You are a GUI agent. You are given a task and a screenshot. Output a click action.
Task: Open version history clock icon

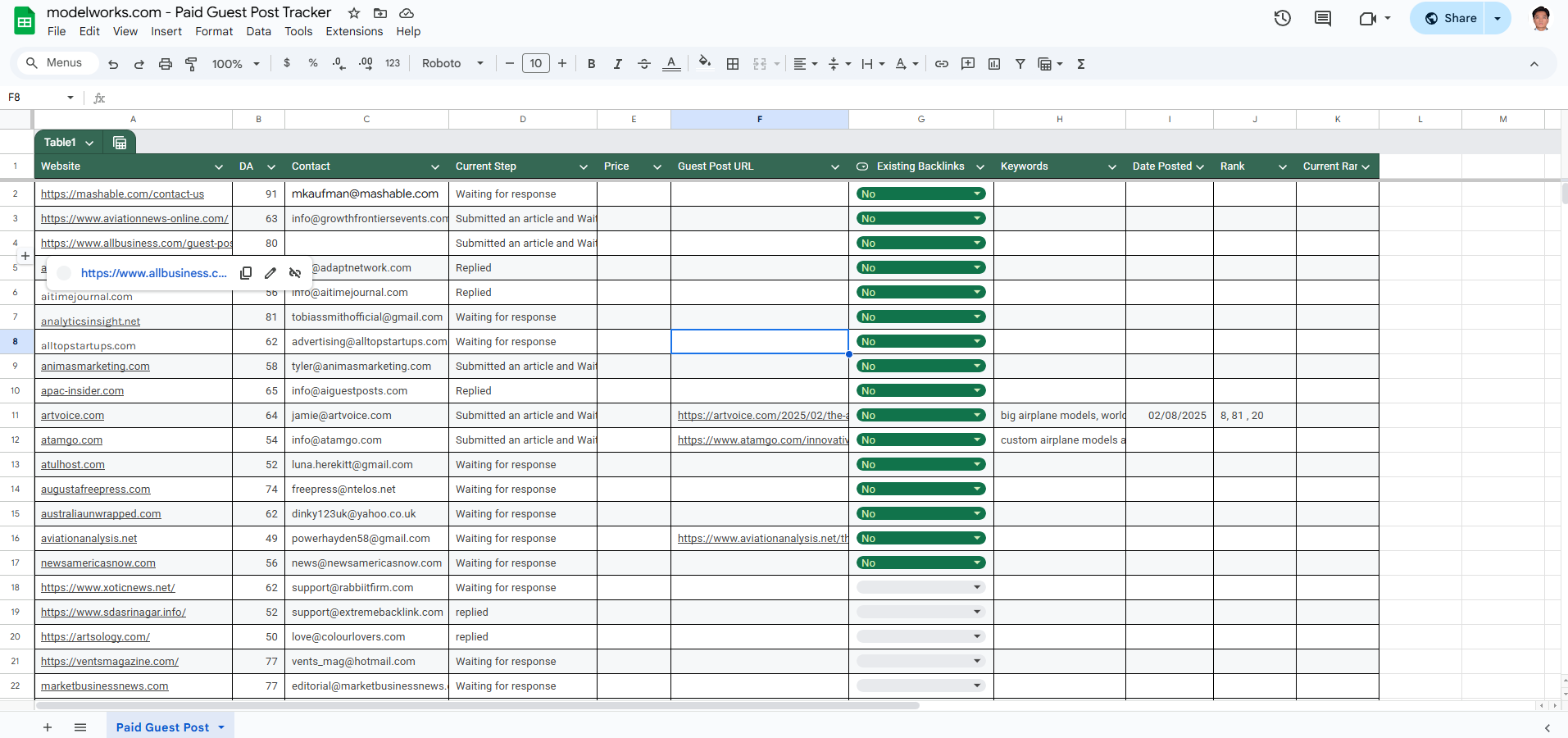pyautogui.click(x=1282, y=18)
